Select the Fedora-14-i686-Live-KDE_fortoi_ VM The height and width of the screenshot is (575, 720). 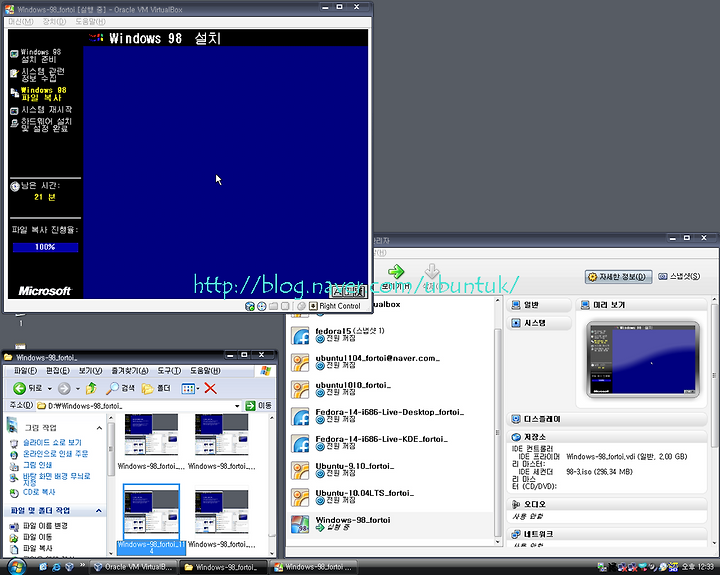tap(391, 443)
